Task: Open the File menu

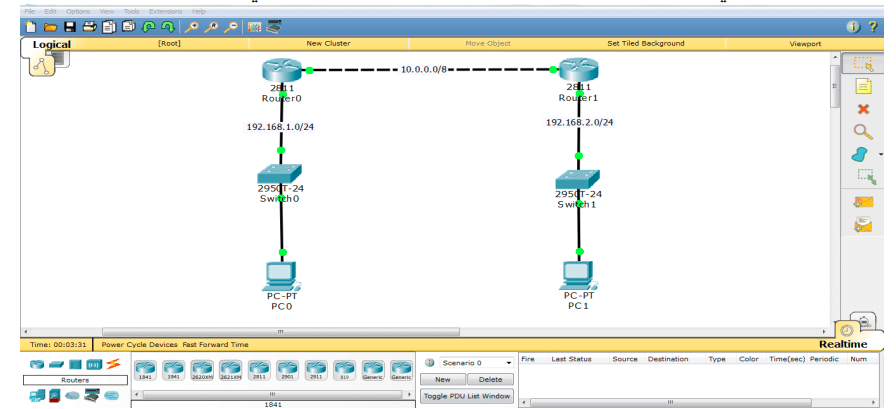Action: click(x=29, y=11)
